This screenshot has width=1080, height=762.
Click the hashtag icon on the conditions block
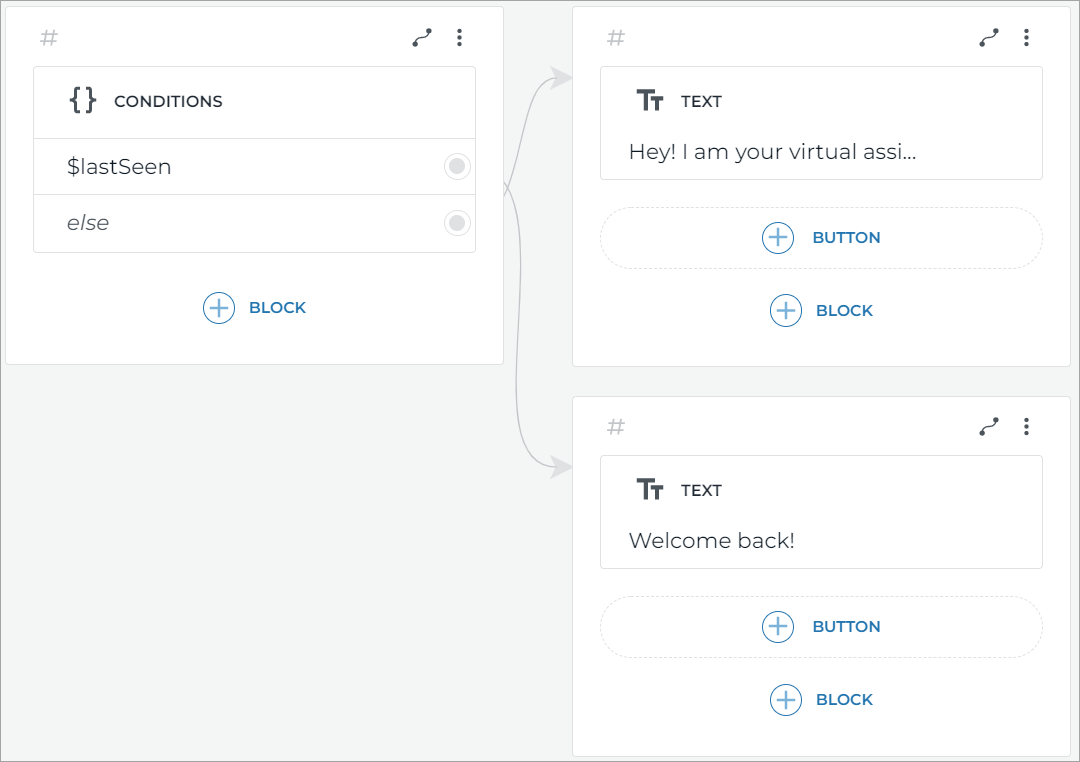click(47, 38)
